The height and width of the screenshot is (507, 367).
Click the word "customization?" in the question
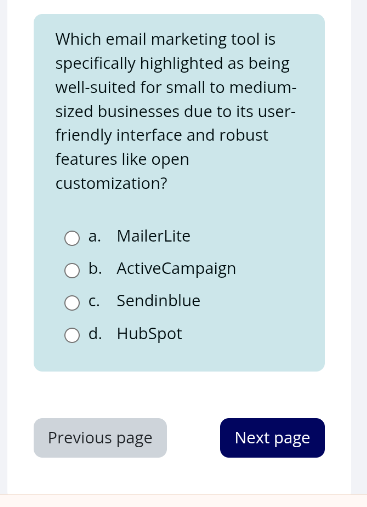[x=111, y=183]
